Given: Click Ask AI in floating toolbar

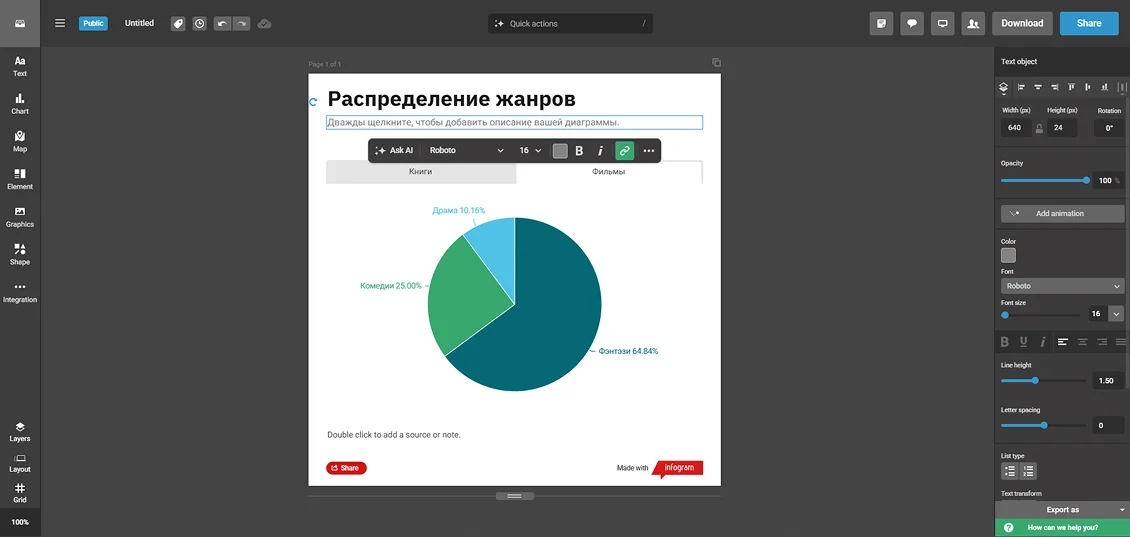Looking at the screenshot, I should pos(394,151).
